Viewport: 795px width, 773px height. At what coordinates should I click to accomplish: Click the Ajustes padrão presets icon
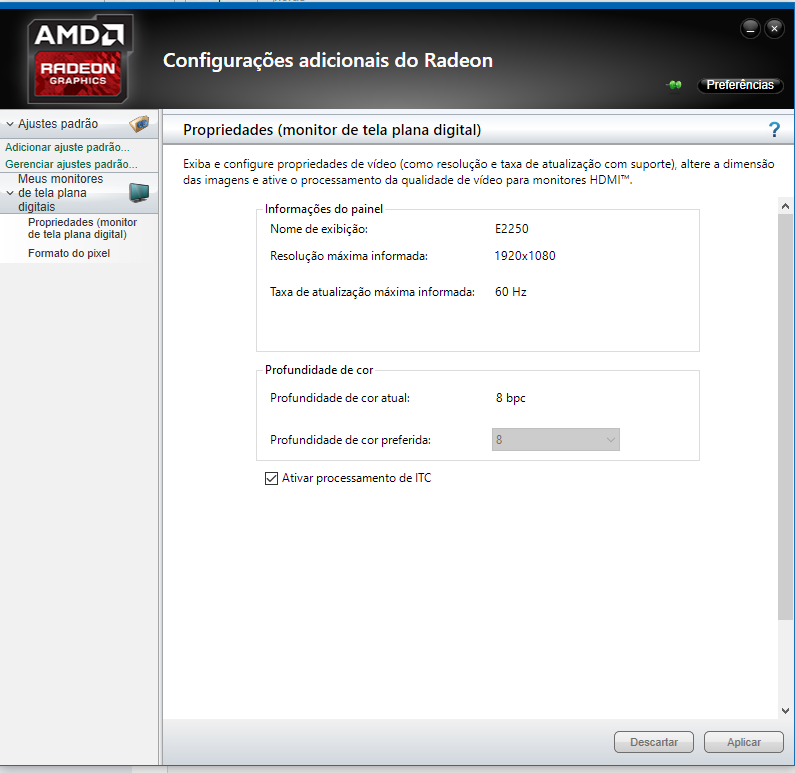[x=139, y=124]
